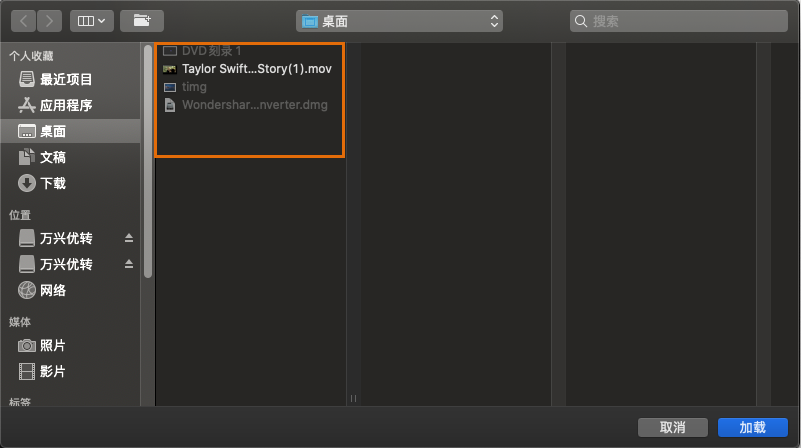Click the sidebar vertical scrollbar
Screen dimensions: 801x448
(149, 160)
